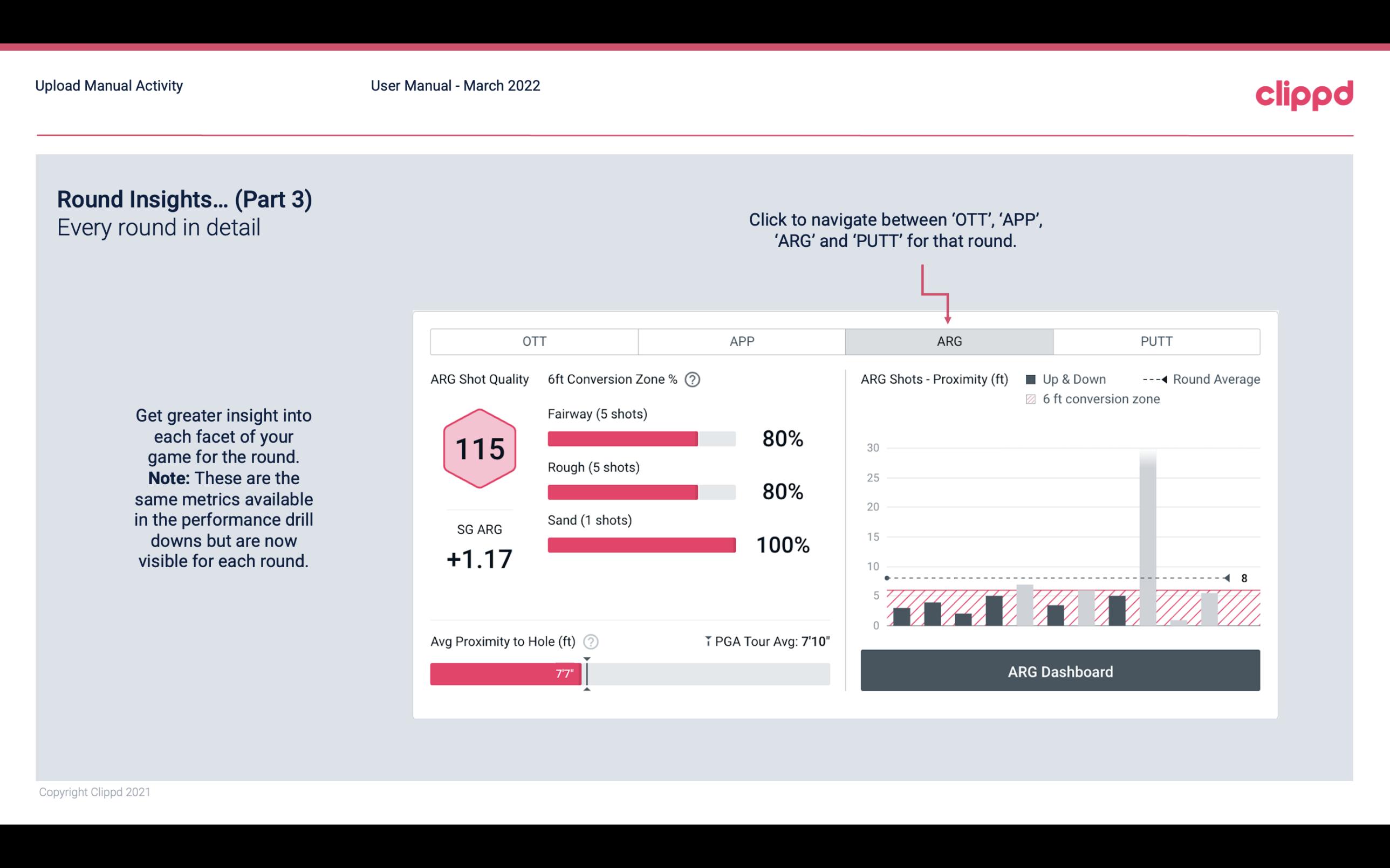Toggle the 6ft conversion zone visibility checkbox

coord(1032,398)
